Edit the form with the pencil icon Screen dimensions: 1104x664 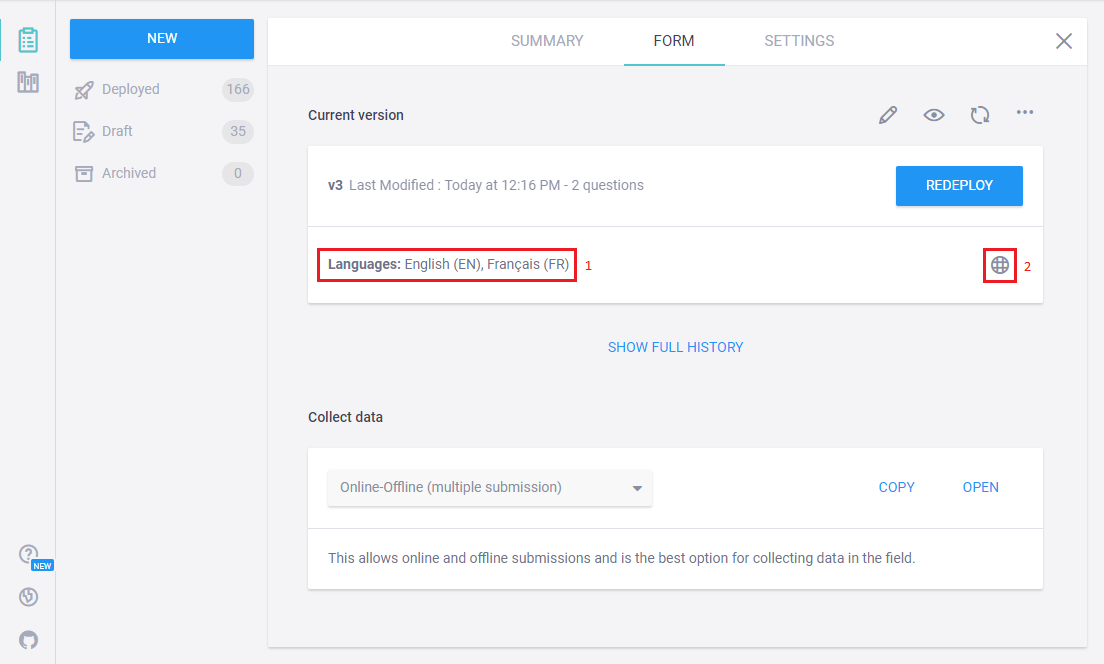pyautogui.click(x=888, y=114)
